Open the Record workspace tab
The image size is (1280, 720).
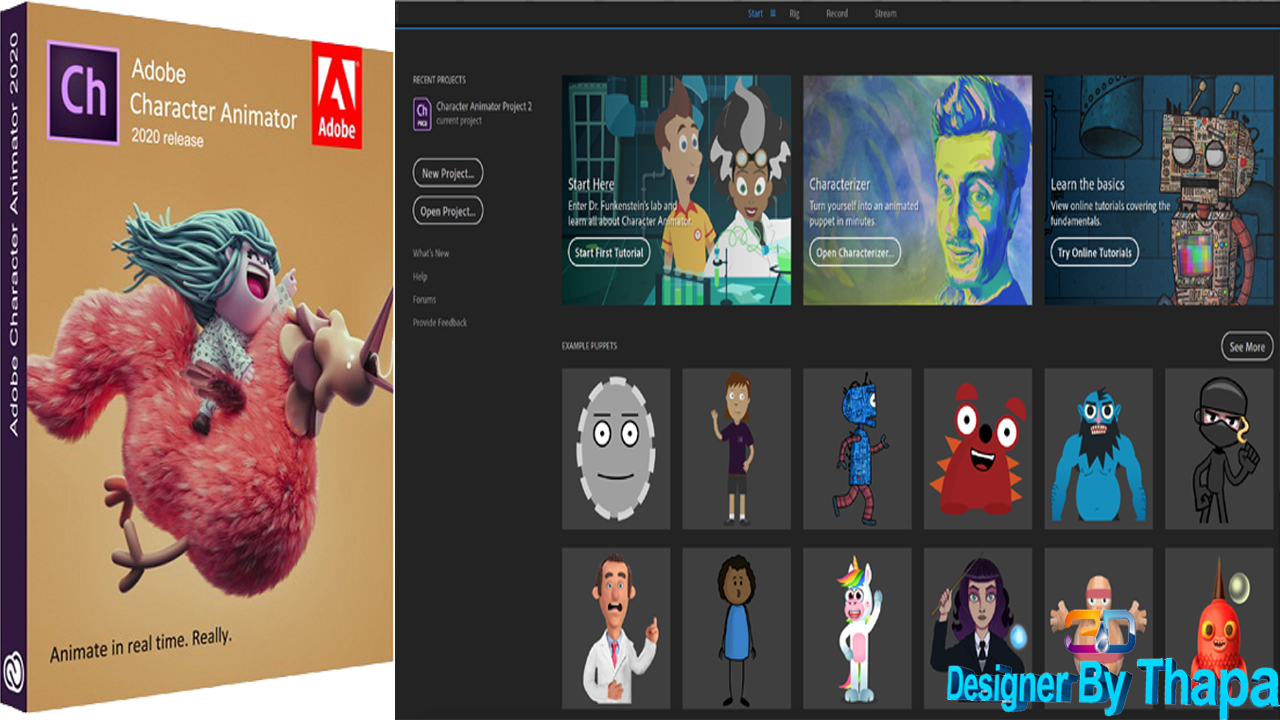pos(837,14)
